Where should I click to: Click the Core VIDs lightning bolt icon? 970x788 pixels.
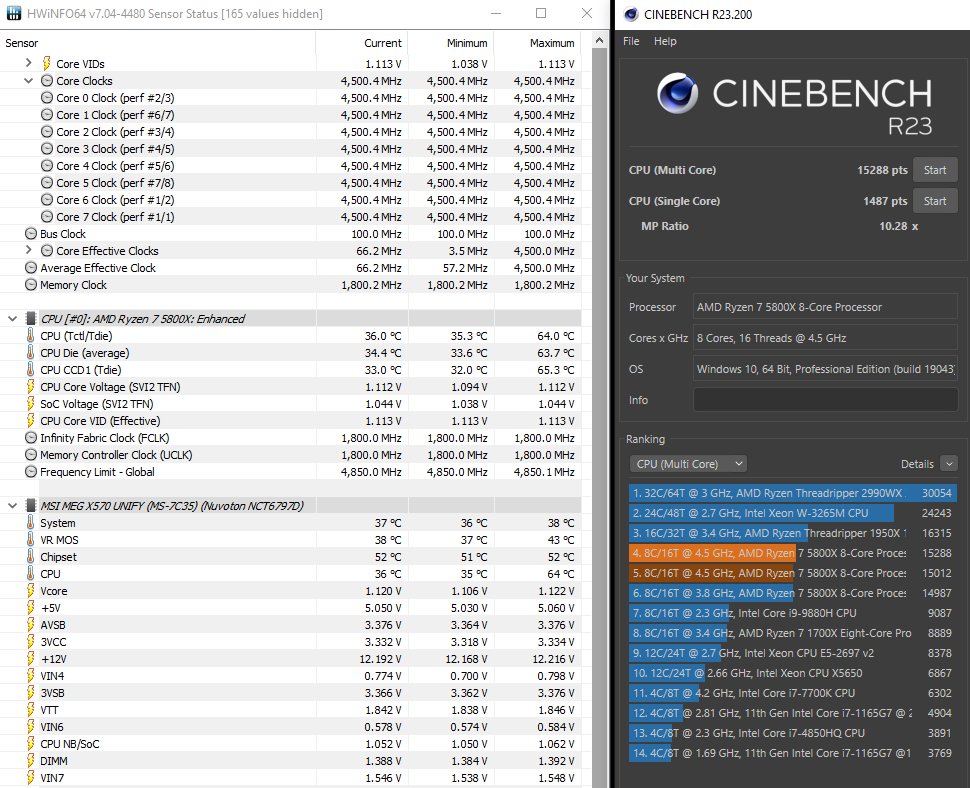click(46, 64)
